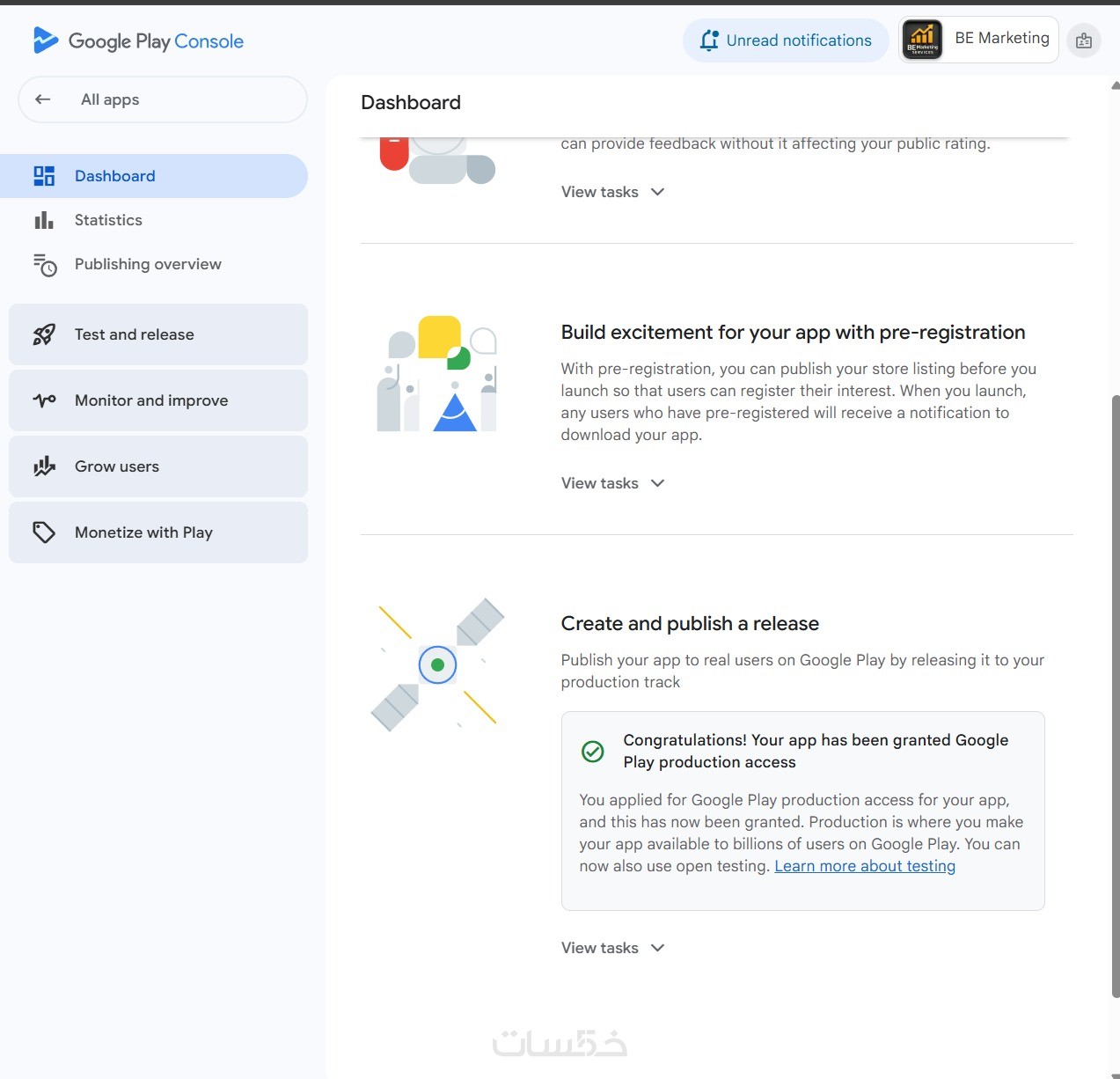Open the Statistics menu item
This screenshot has height=1079, width=1120.
point(154,220)
